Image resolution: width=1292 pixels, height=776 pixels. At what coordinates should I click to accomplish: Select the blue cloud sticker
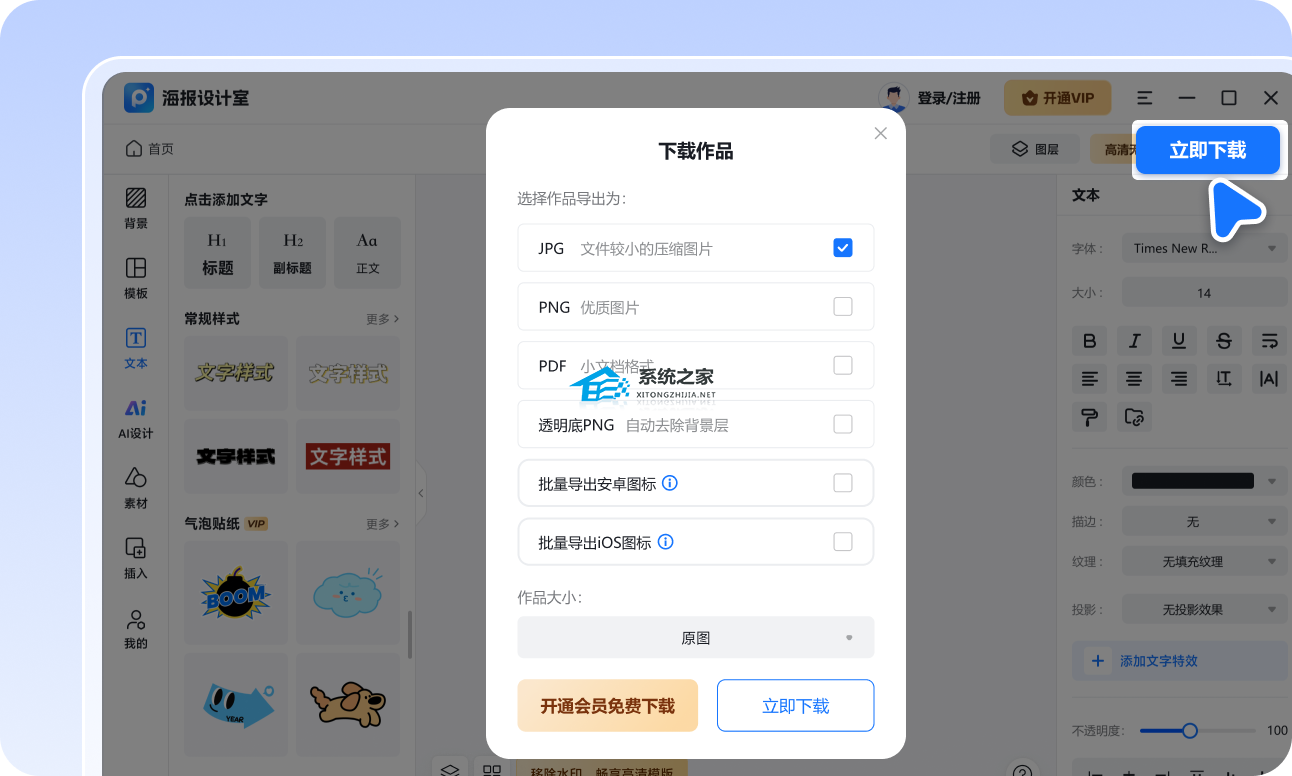(348, 594)
